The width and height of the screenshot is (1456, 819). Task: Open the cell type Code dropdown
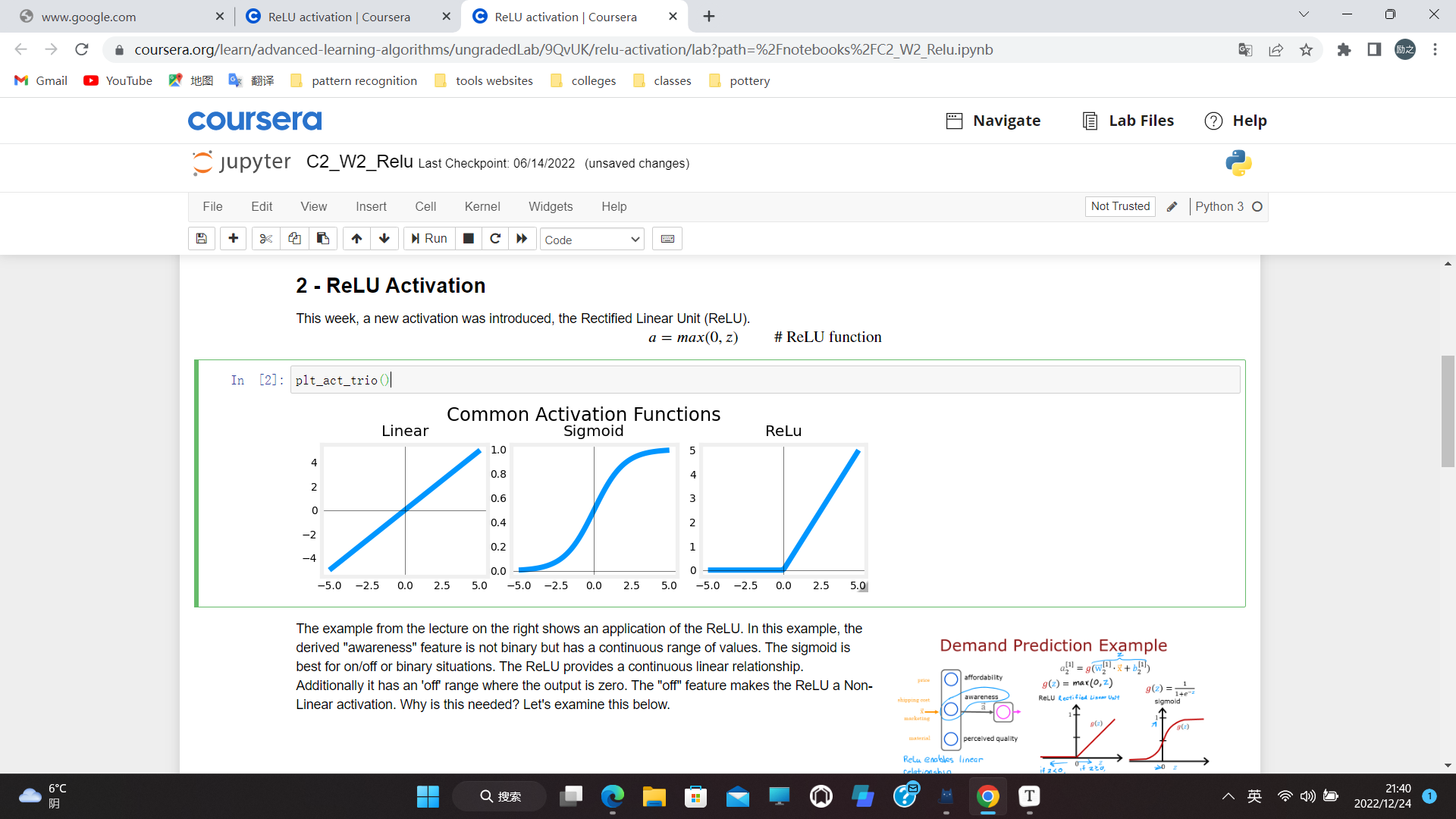click(591, 240)
